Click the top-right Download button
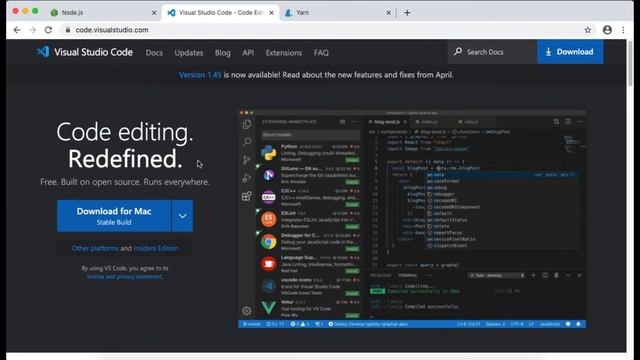Viewport: 640px width, 360px height. pos(570,52)
